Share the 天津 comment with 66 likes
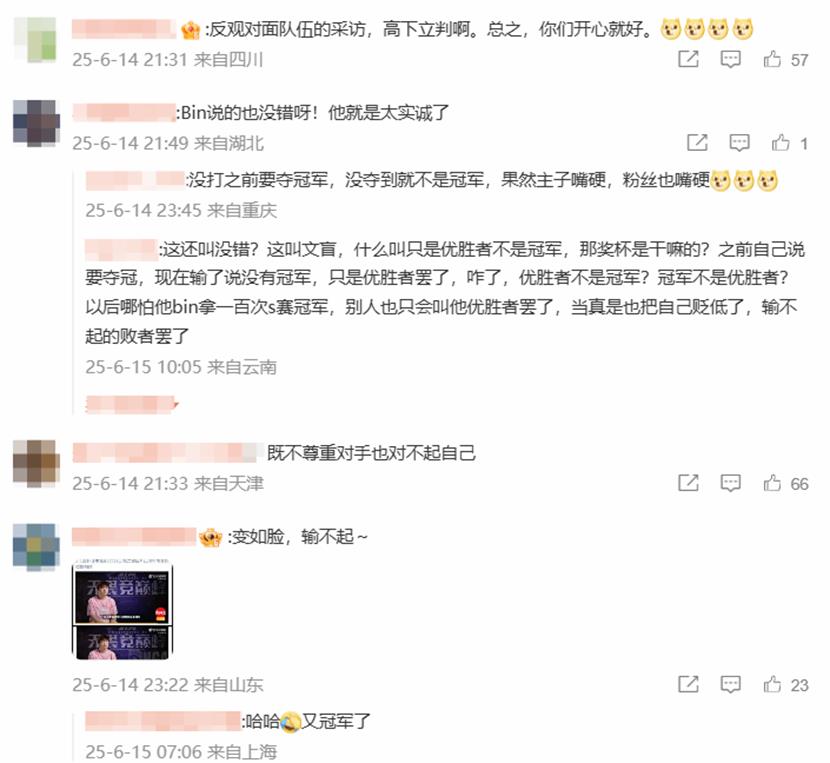The width and height of the screenshot is (830, 763). 688,483
